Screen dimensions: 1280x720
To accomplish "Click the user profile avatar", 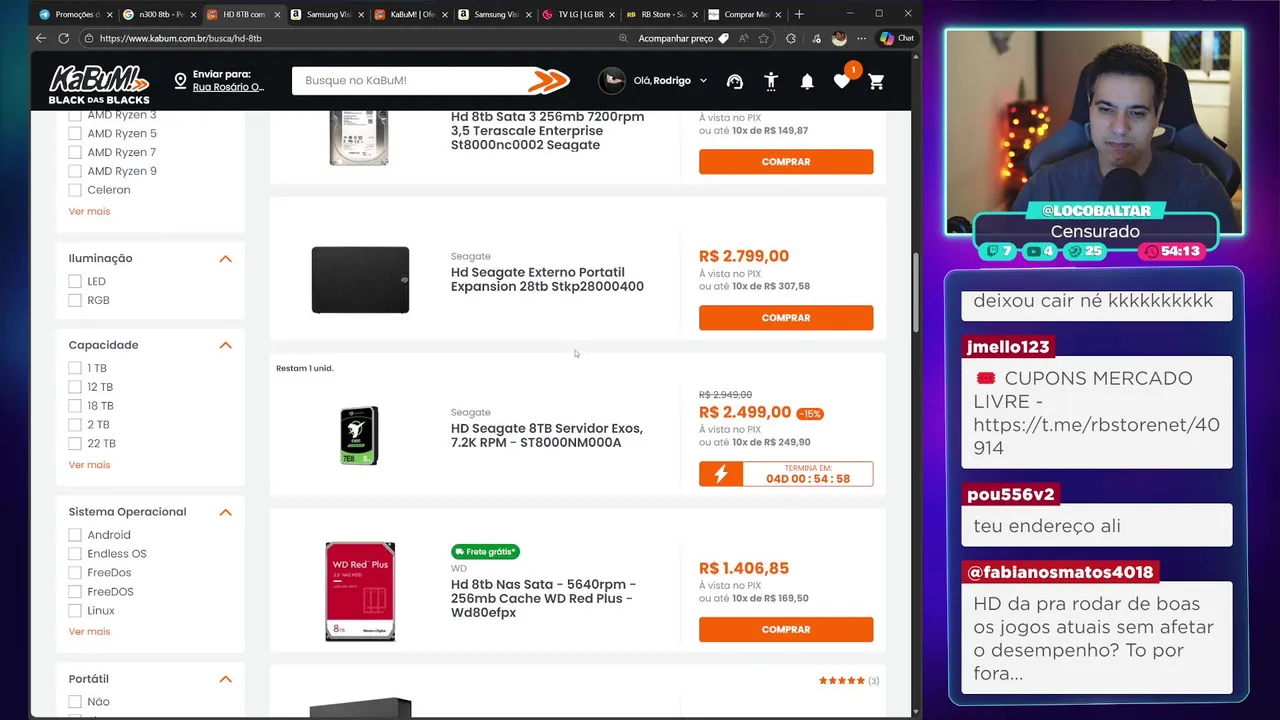I will click(x=612, y=81).
